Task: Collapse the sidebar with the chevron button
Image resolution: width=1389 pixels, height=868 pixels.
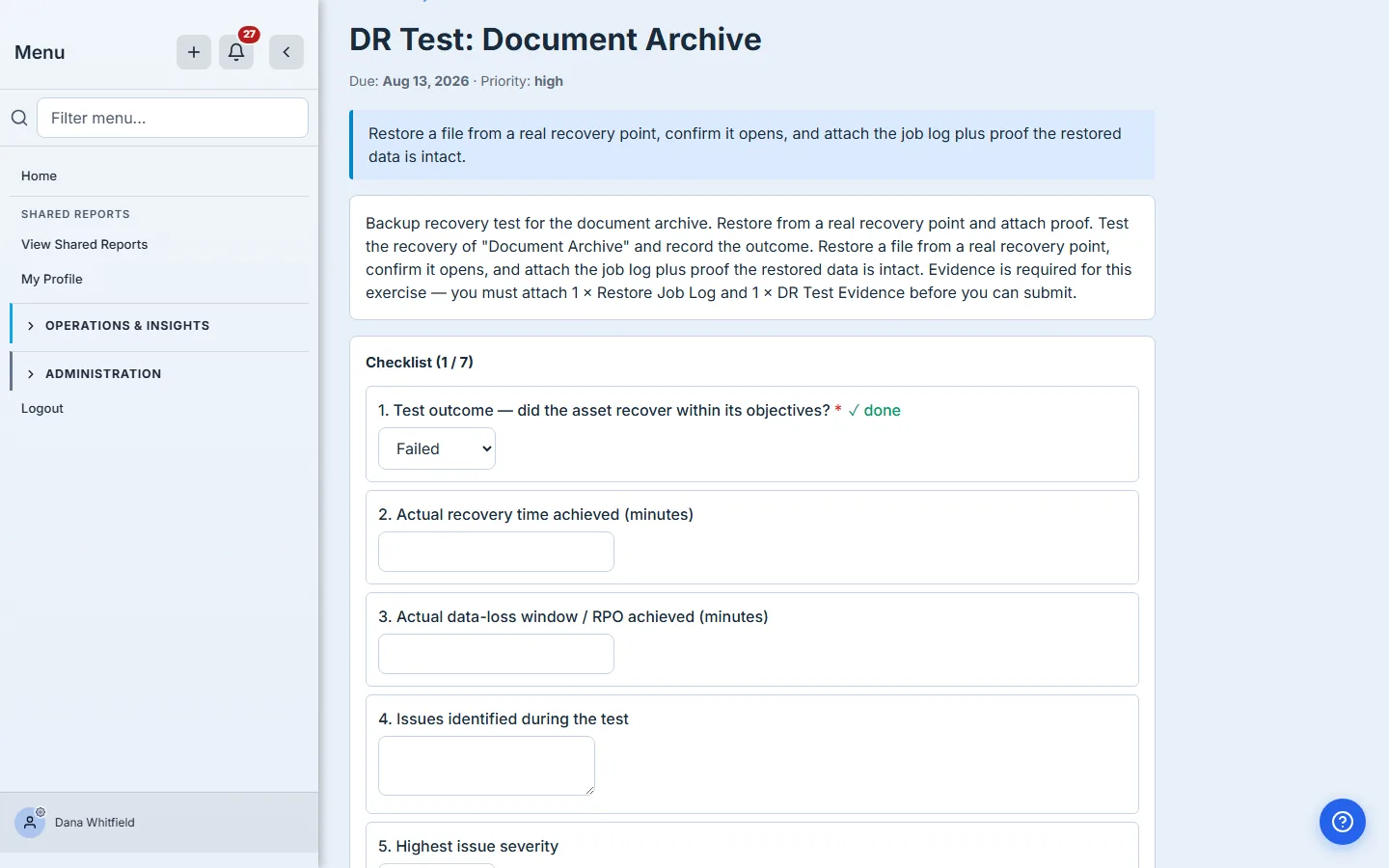Action: (x=286, y=52)
